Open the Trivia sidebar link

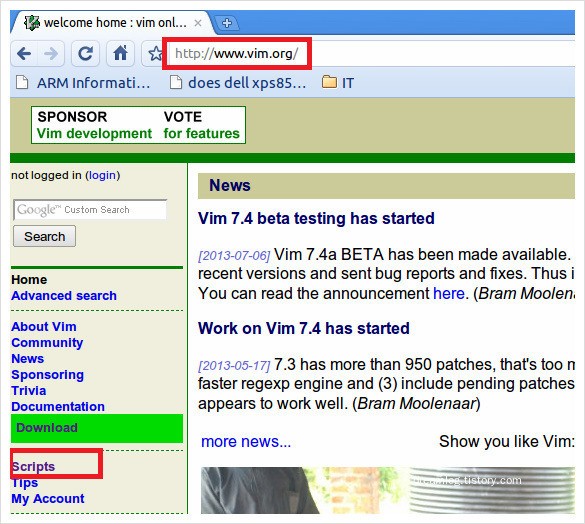tap(29, 391)
